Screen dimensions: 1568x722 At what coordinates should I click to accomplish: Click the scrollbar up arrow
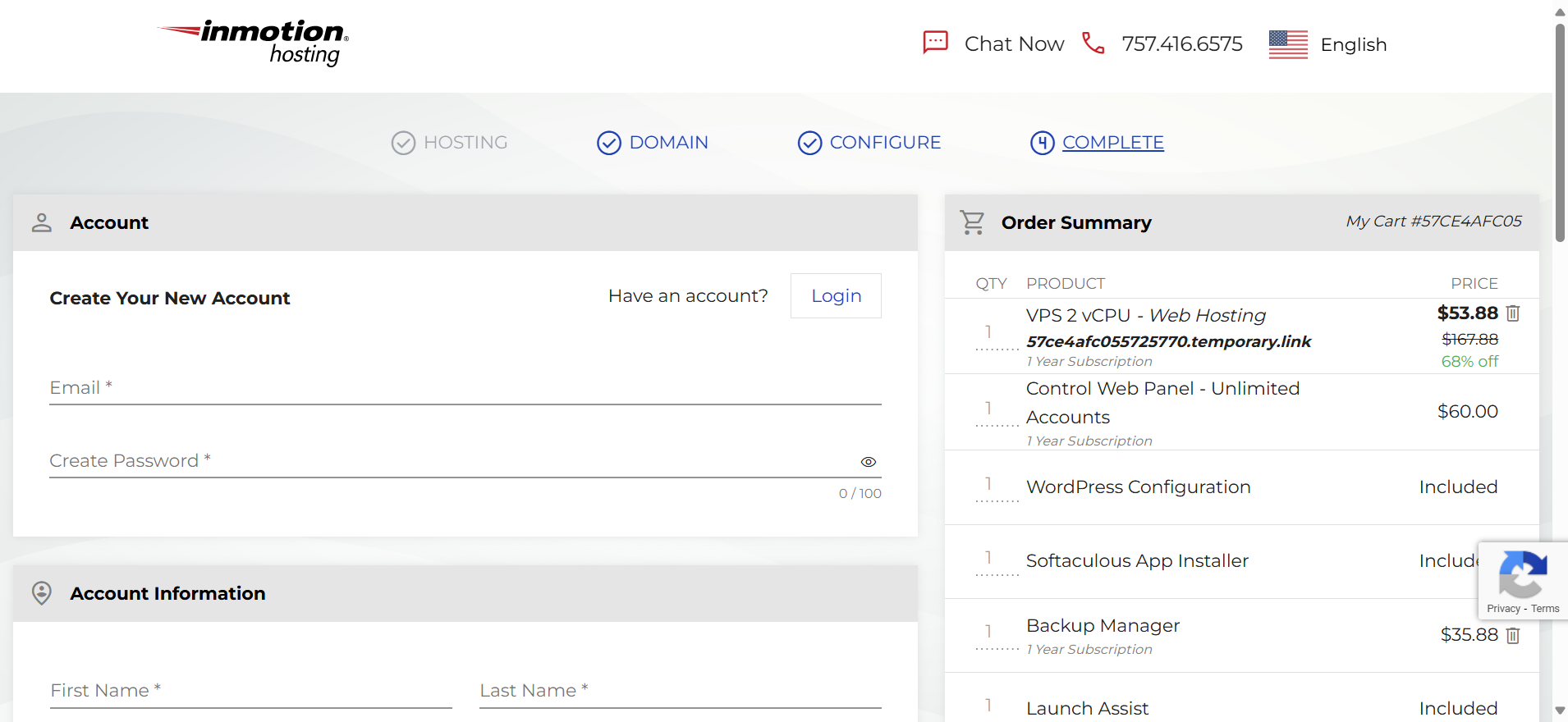(1560, 11)
